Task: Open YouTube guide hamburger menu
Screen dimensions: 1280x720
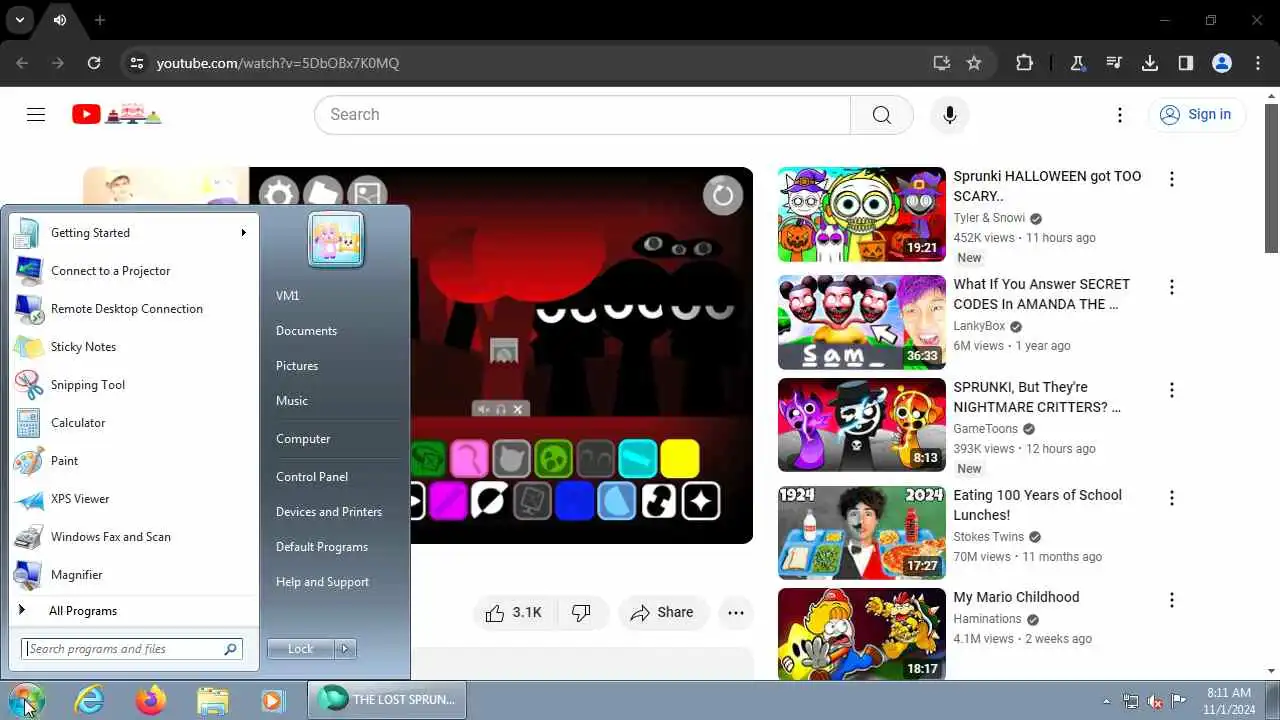Action: tap(36, 115)
